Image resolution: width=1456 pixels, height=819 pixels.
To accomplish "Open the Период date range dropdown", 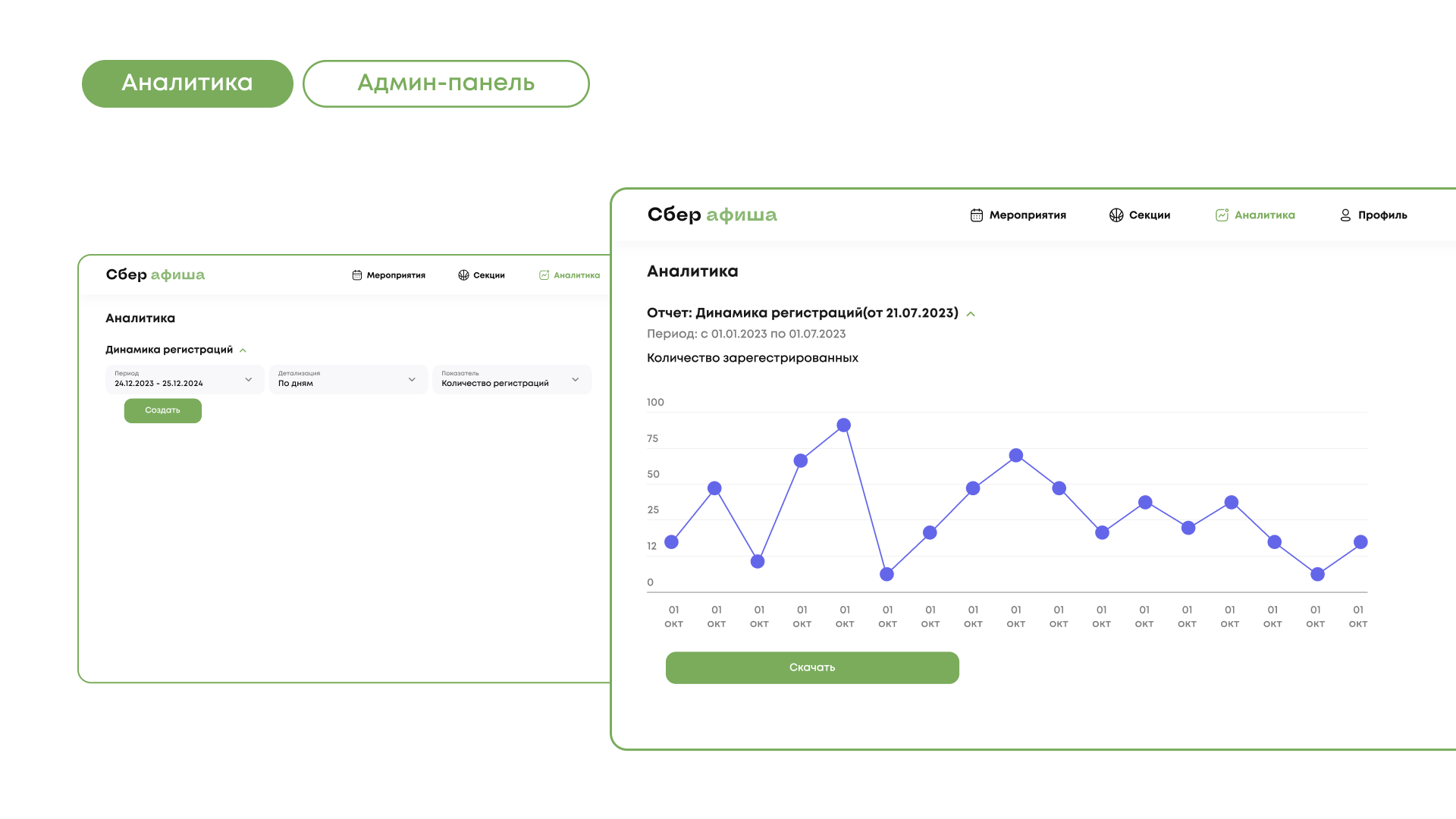I will [x=184, y=379].
